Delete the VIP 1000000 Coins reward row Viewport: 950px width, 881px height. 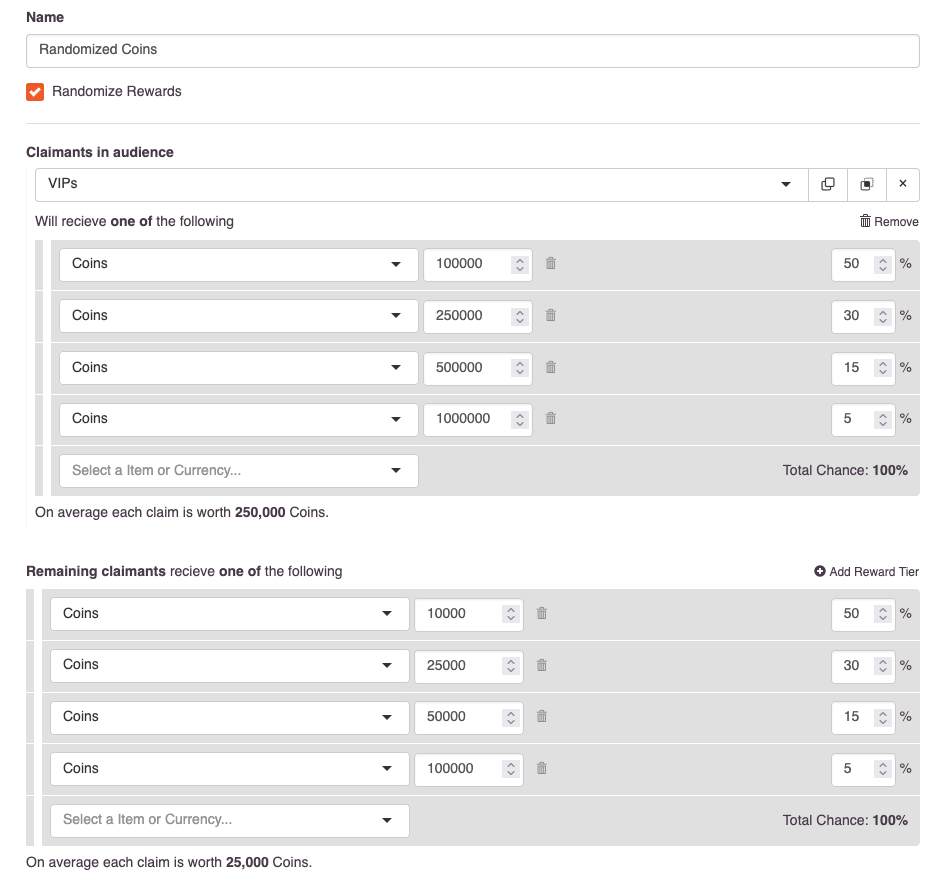point(550,419)
